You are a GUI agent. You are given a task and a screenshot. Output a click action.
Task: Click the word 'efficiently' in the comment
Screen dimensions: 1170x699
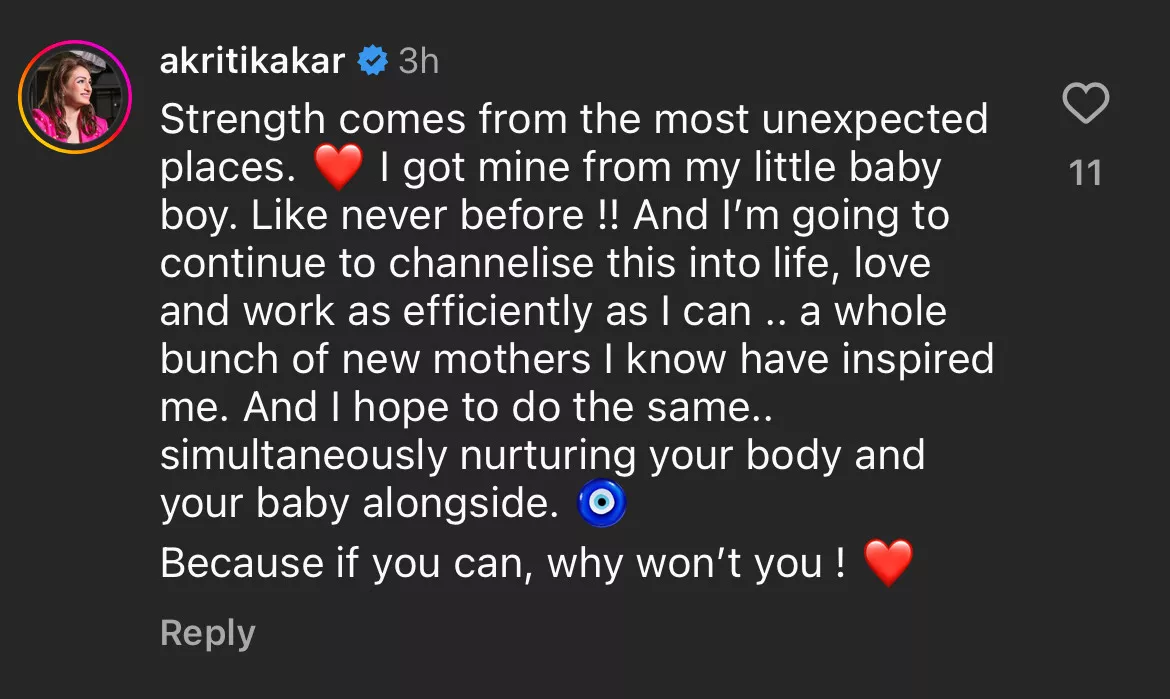point(494,312)
